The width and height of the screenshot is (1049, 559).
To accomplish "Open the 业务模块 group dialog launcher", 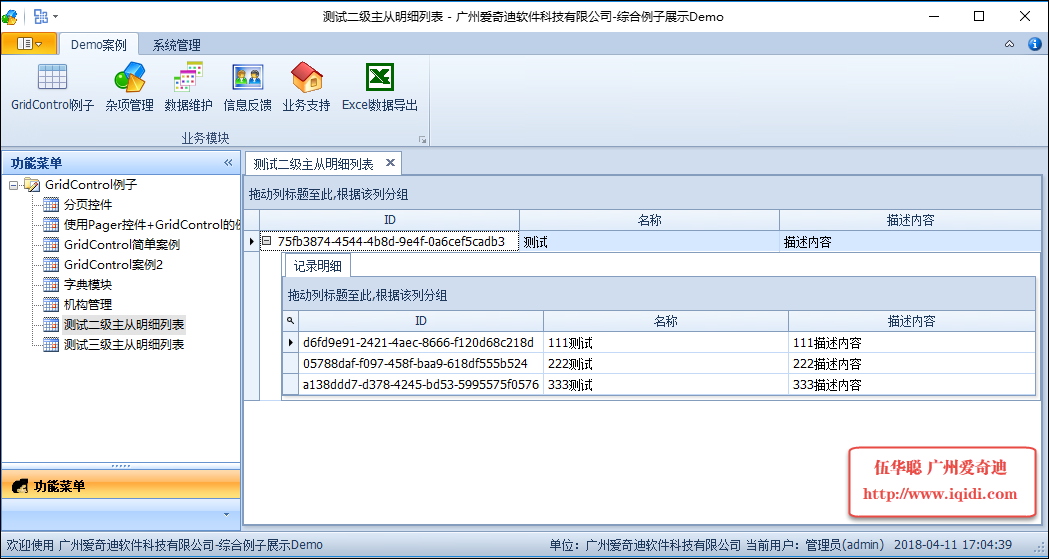I will [422, 139].
